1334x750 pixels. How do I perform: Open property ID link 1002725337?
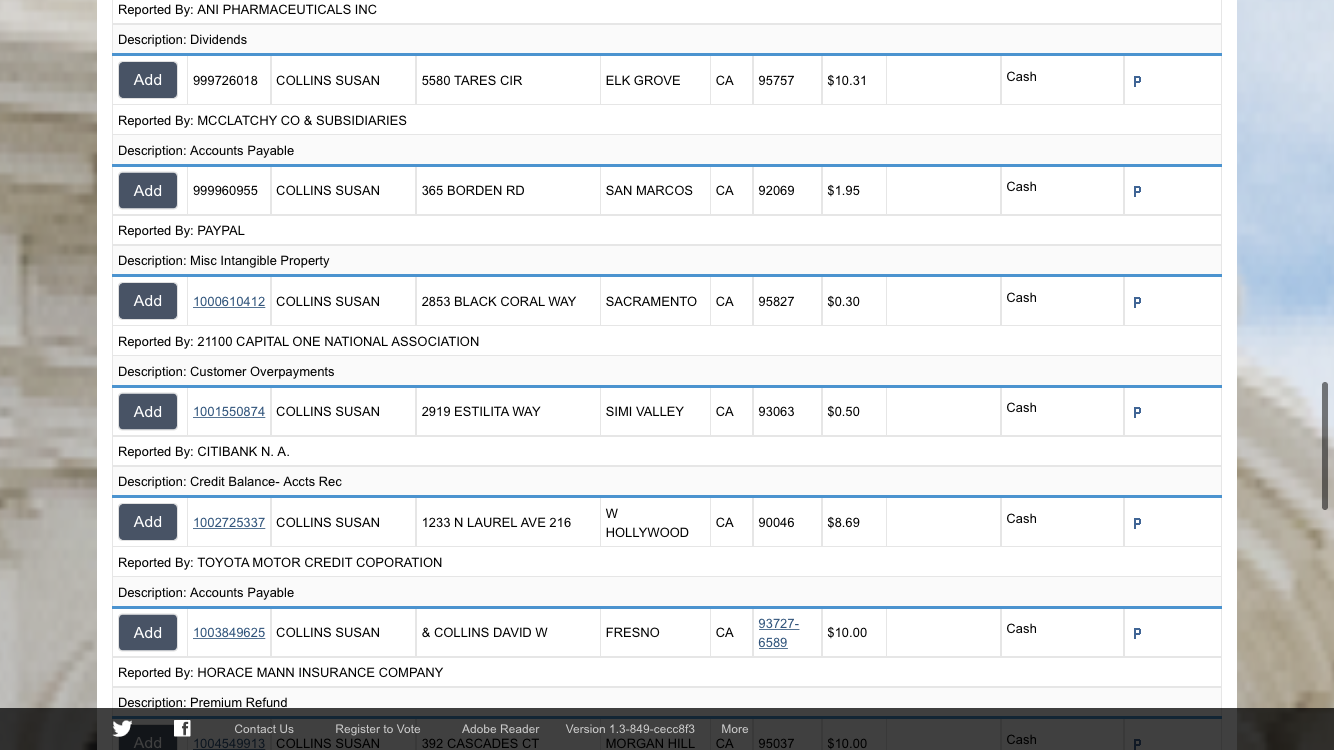229,522
